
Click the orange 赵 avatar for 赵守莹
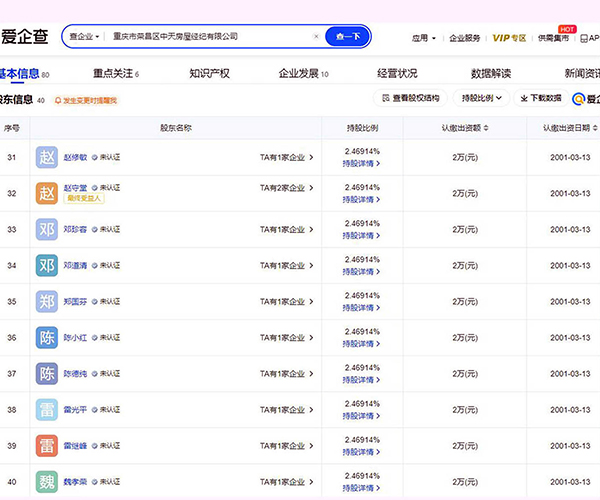tap(47, 193)
